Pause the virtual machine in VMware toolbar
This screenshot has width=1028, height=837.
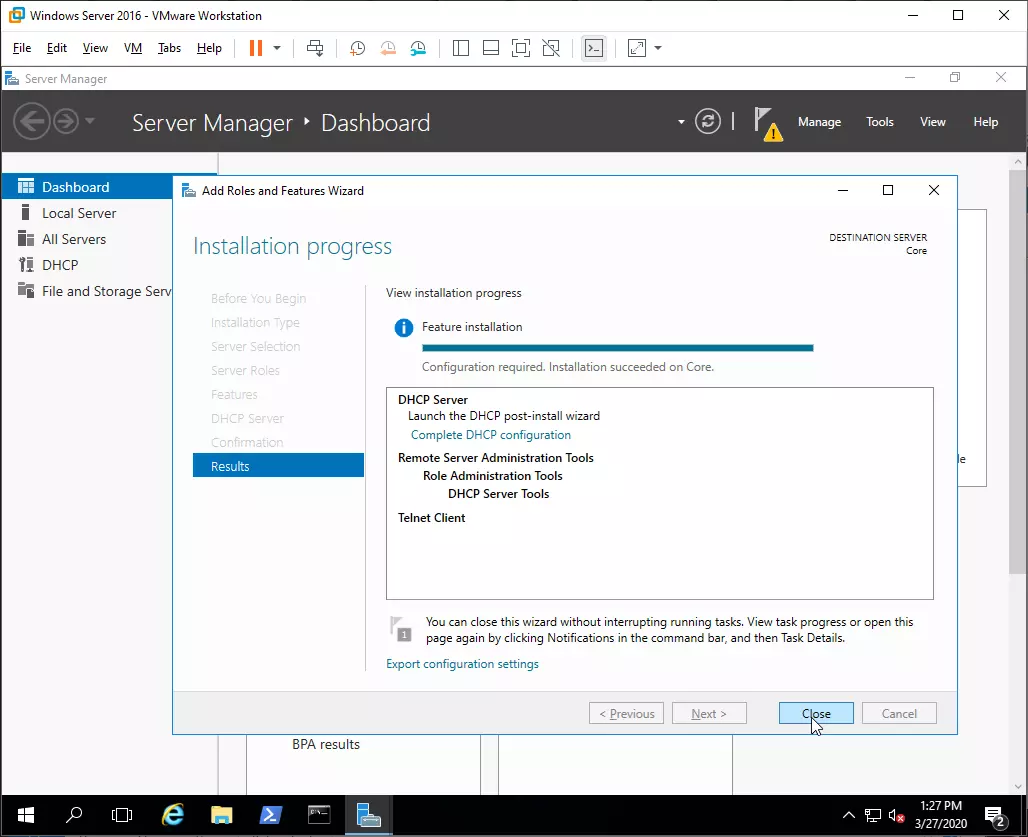[256, 48]
